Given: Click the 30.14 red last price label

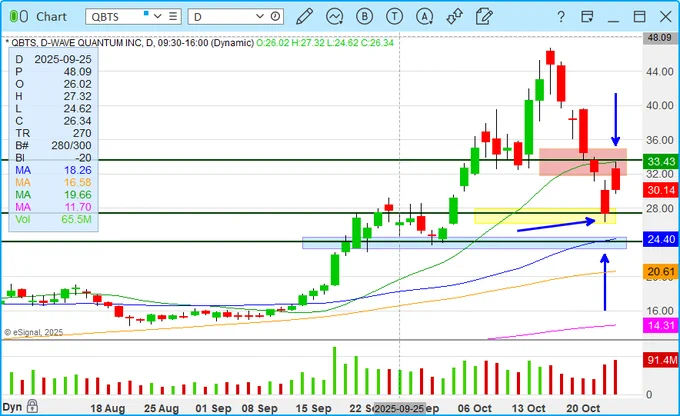Looking at the screenshot, I should [x=661, y=190].
